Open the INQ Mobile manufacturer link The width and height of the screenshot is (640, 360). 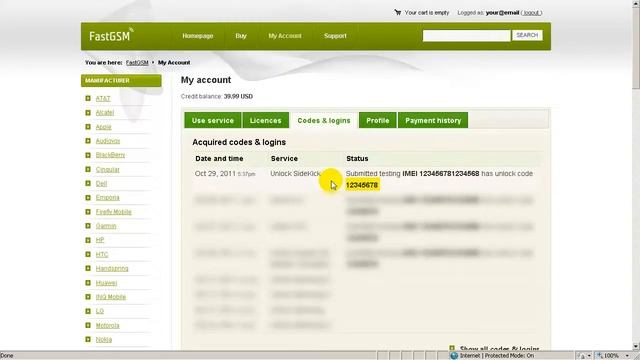pyautogui.click(x=111, y=297)
